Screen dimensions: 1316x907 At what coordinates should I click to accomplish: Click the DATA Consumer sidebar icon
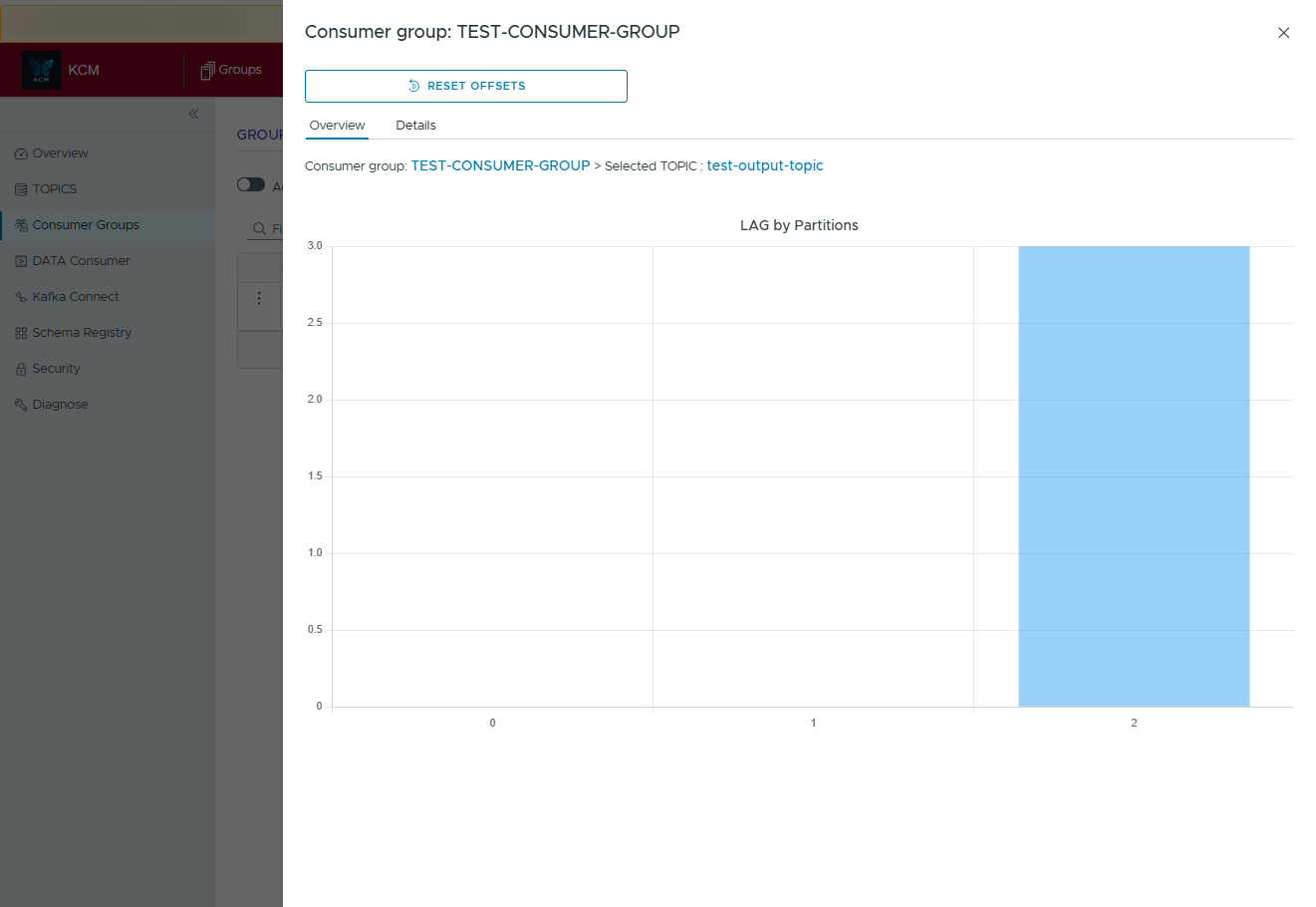click(21, 261)
